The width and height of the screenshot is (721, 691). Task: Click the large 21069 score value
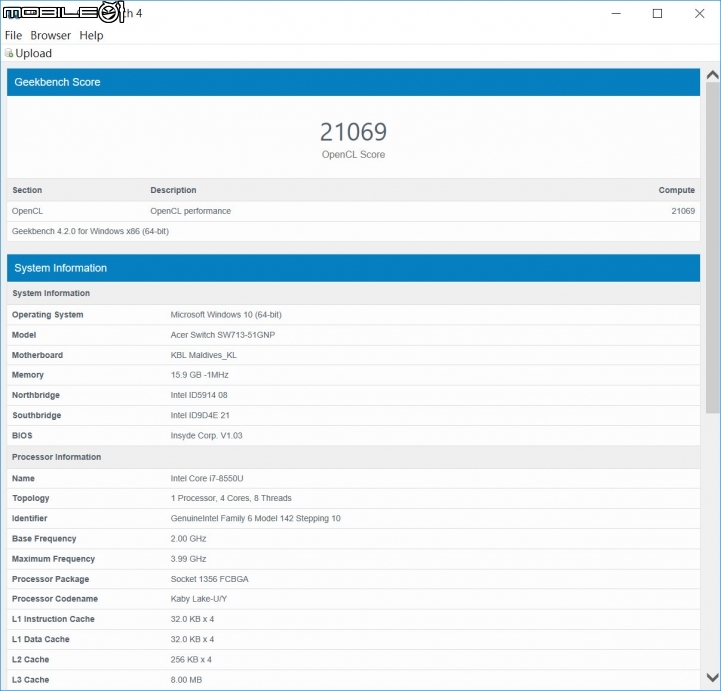pyautogui.click(x=353, y=132)
